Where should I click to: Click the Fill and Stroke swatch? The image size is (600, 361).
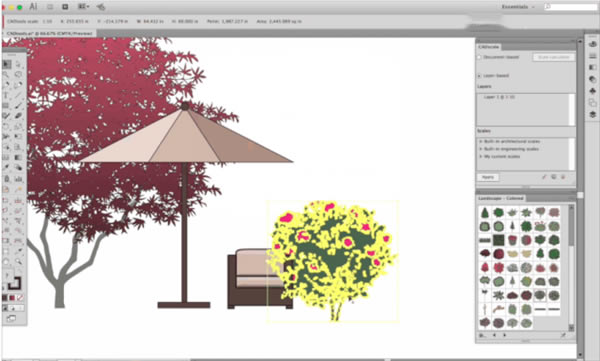tap(13, 283)
